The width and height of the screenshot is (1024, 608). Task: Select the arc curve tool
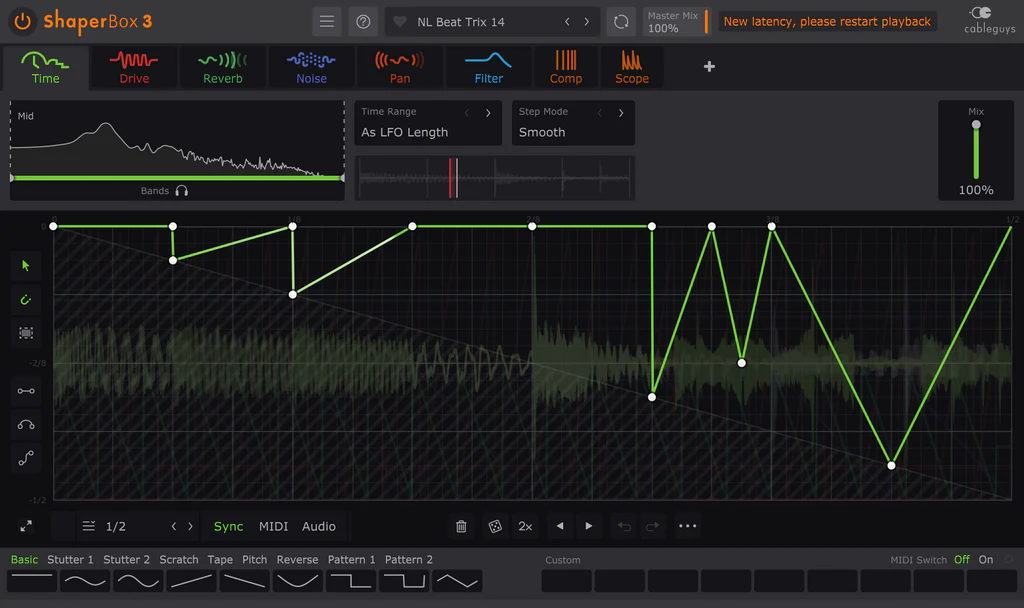pos(26,425)
